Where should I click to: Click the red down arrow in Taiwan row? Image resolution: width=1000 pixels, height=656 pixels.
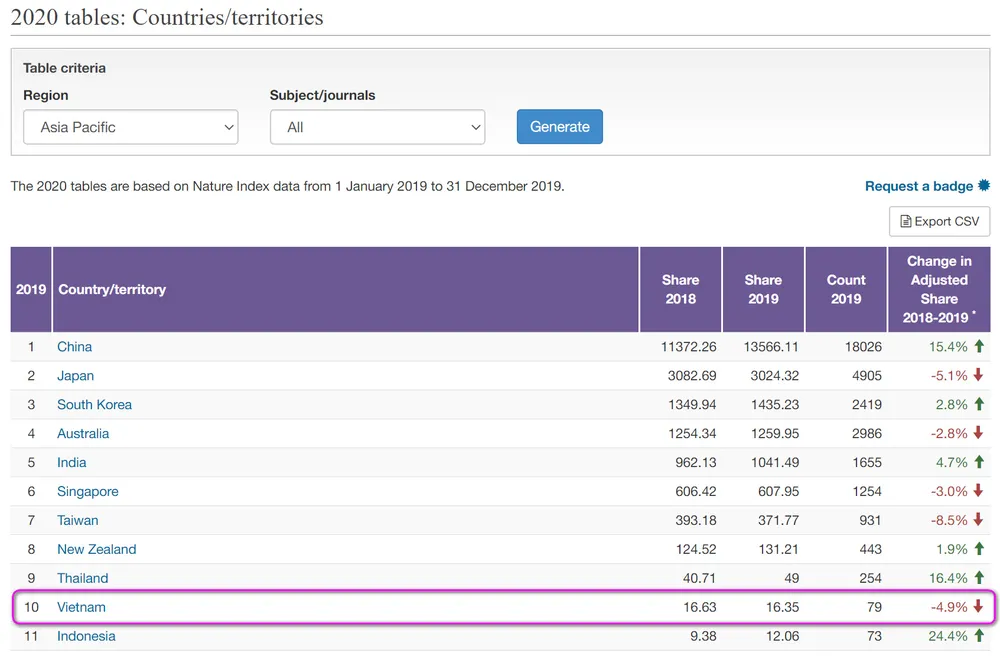pos(978,520)
